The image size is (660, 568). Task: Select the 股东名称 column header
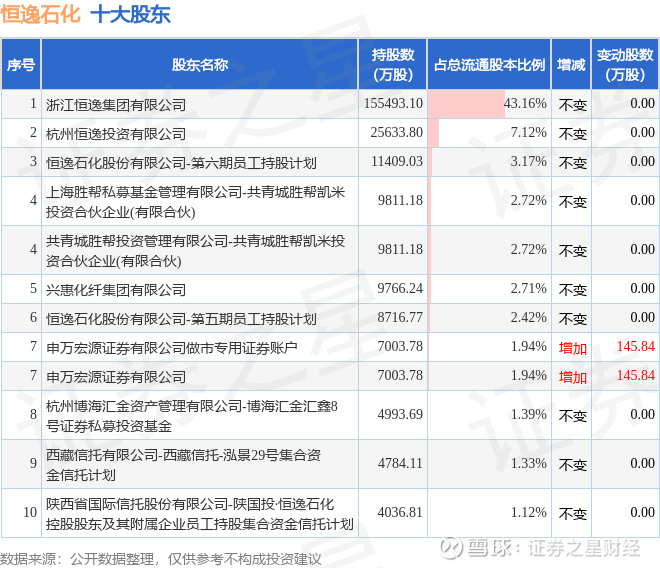pyautogui.click(x=200, y=64)
